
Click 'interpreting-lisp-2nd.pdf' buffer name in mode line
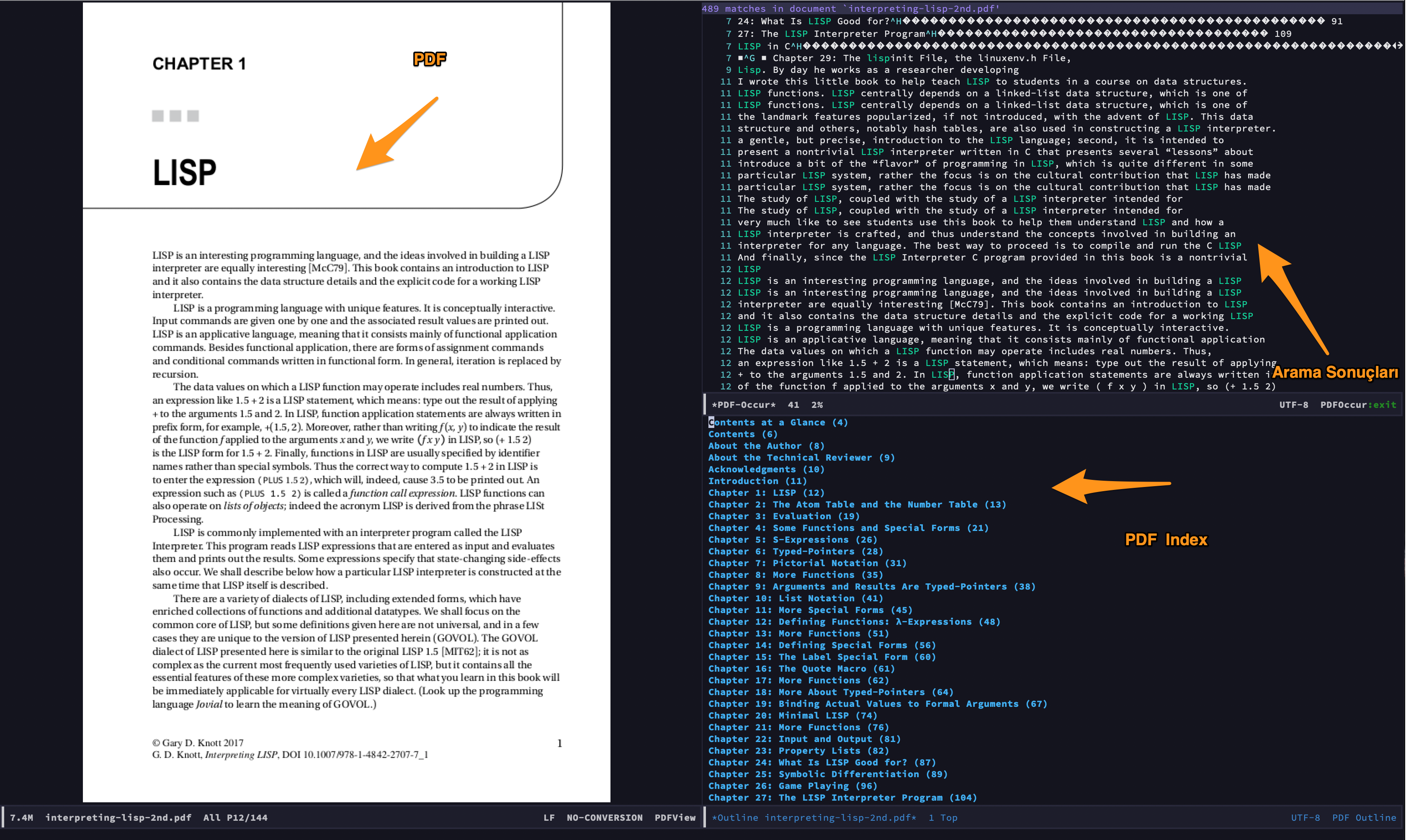(x=118, y=817)
